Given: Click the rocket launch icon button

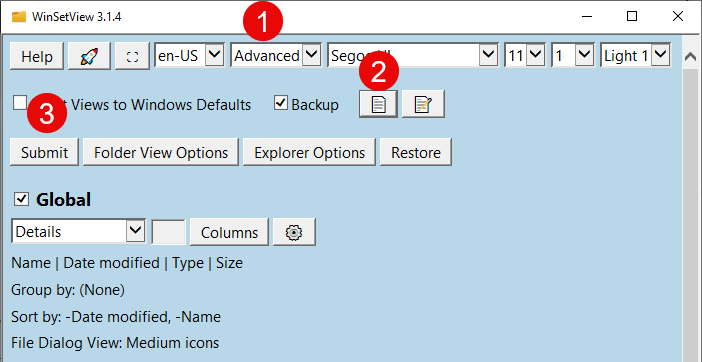Looking at the screenshot, I should tap(89, 56).
